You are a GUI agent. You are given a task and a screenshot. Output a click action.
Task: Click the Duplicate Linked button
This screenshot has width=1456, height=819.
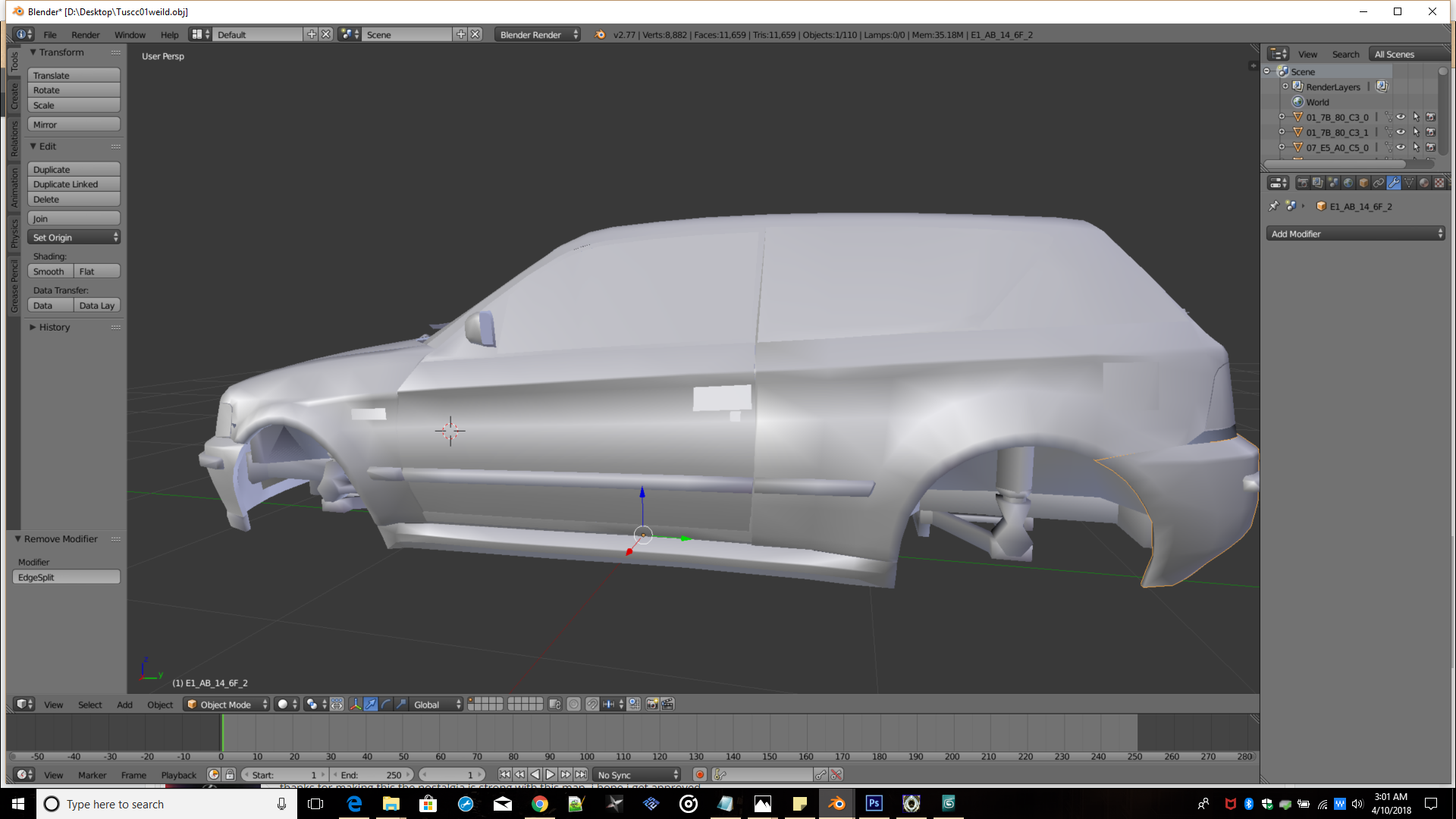click(74, 184)
